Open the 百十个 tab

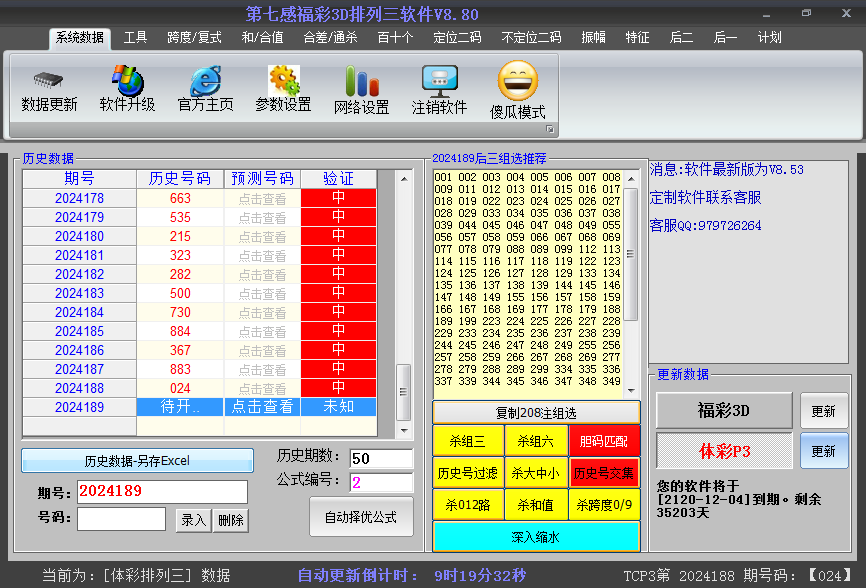point(395,38)
